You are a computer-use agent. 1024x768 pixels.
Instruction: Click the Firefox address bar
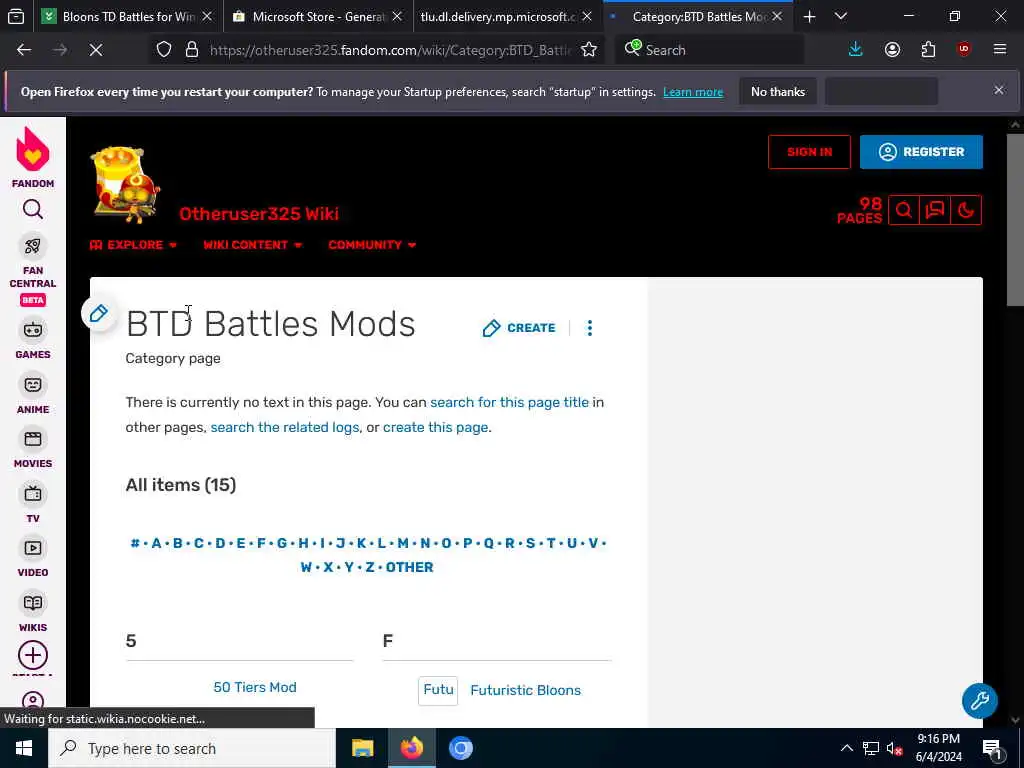coord(390,50)
